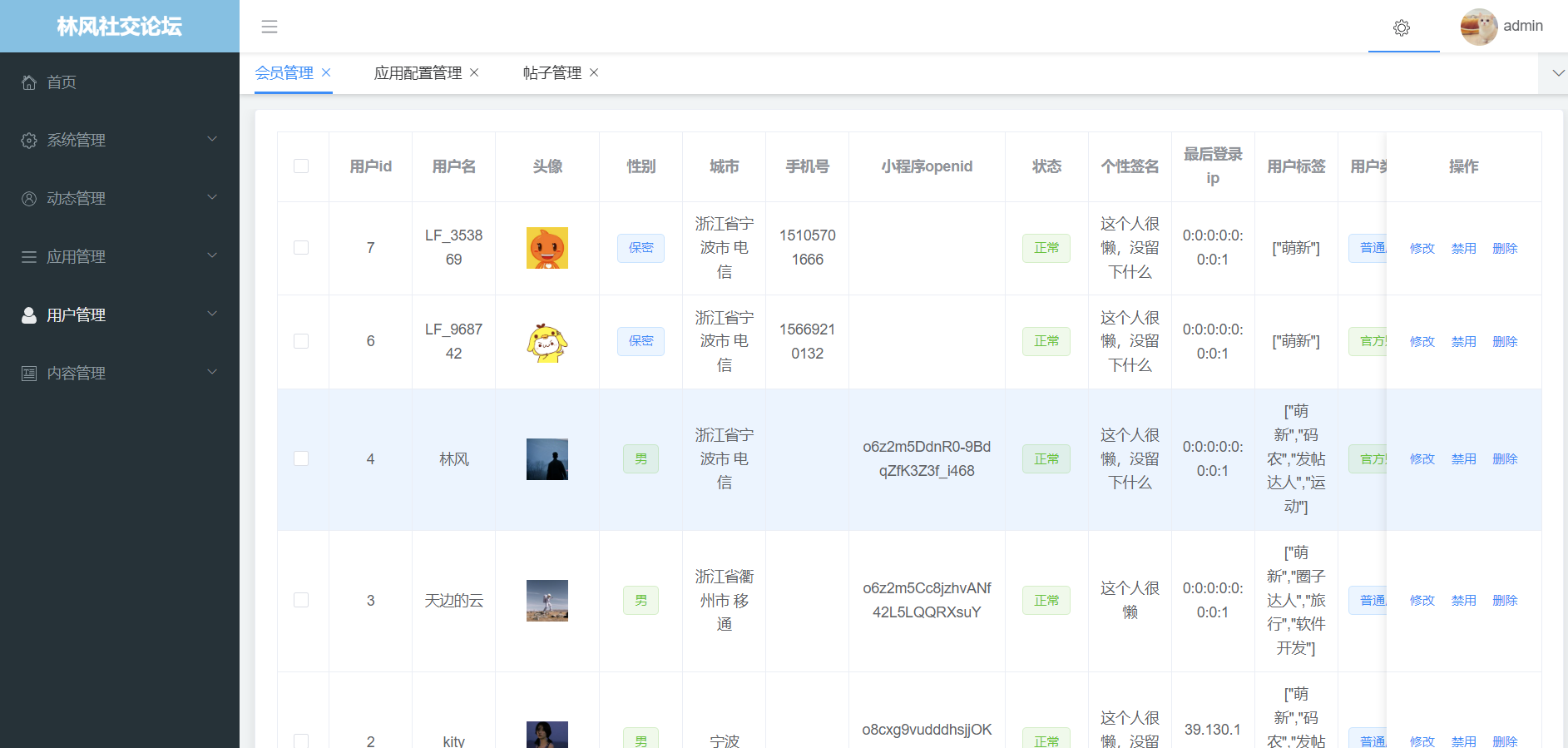
Task: Click the list icon beside 应用管理
Action: click(29, 257)
